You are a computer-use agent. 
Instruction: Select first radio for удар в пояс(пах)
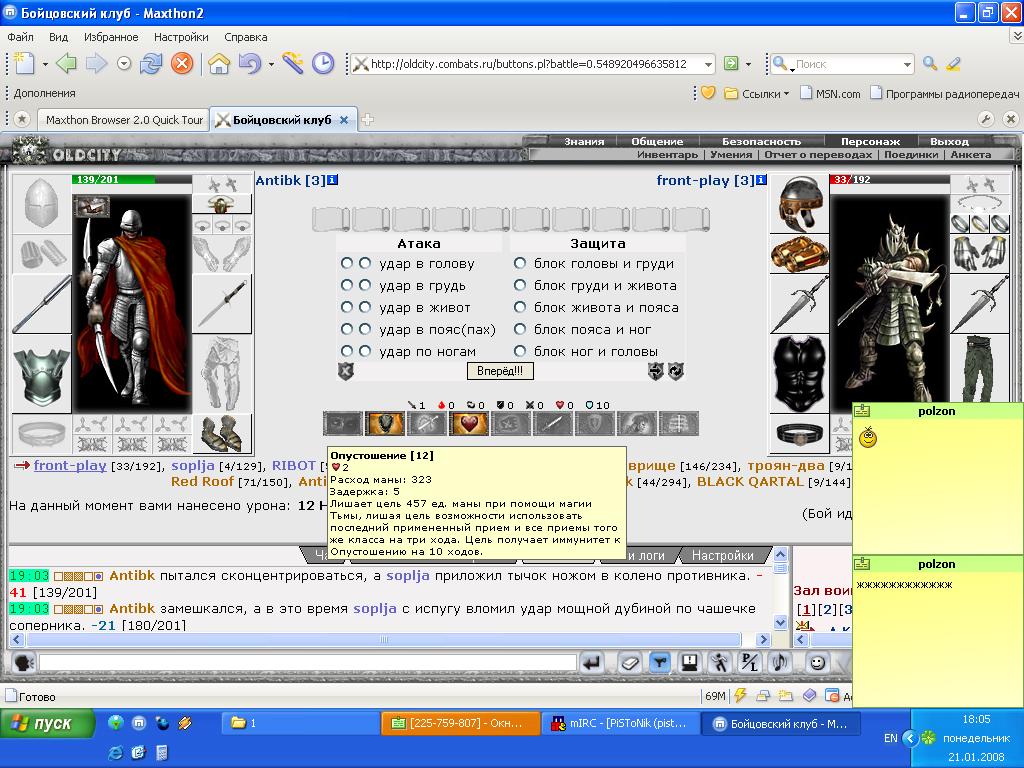[x=346, y=329]
